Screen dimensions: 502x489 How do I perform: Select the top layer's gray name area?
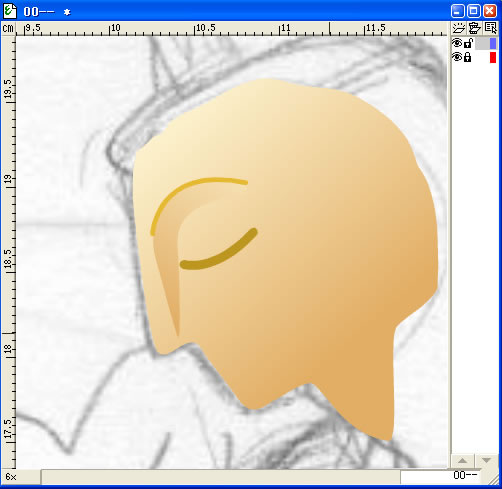click(482, 44)
